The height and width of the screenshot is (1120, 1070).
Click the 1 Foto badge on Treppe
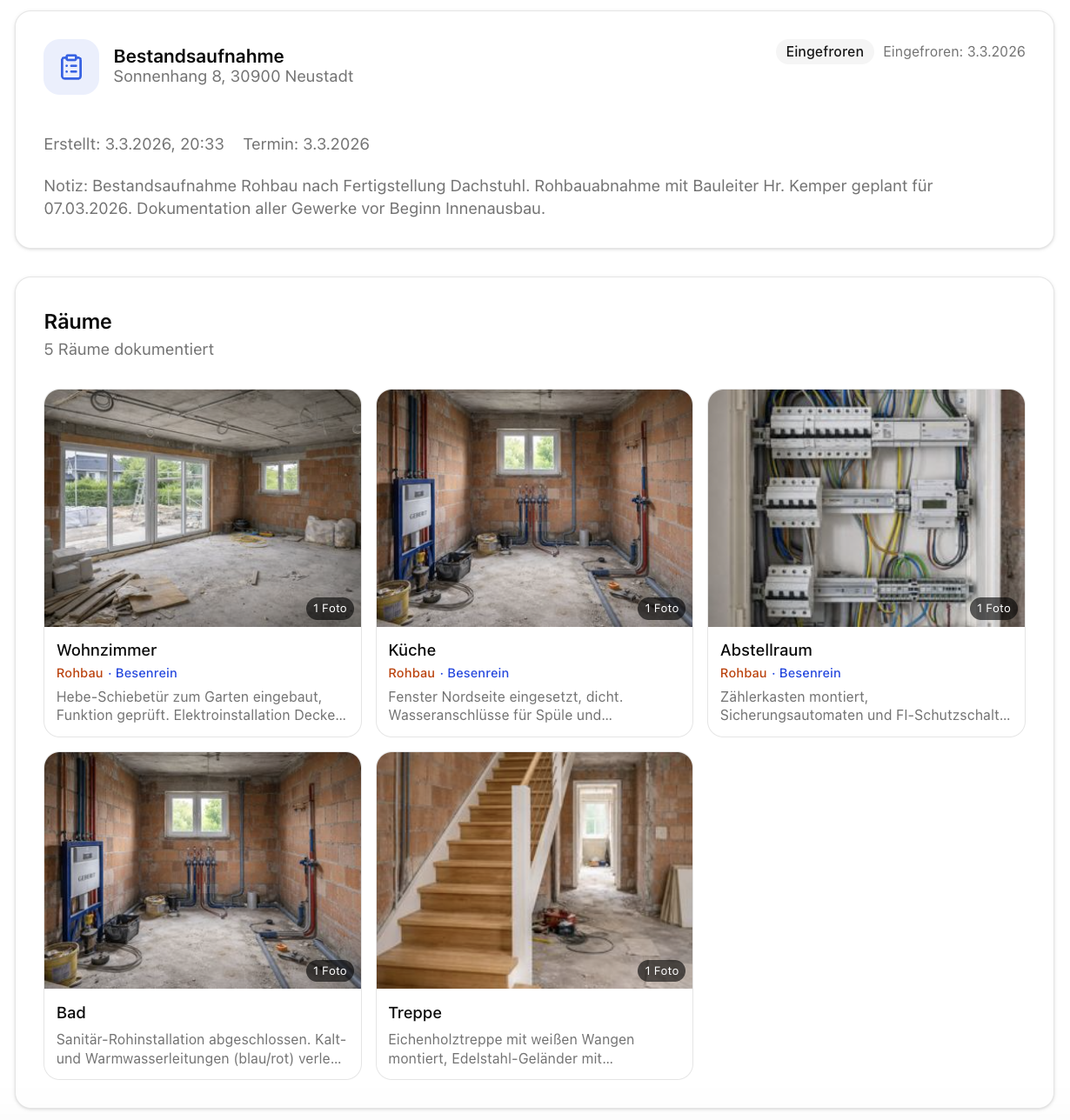pos(661,971)
